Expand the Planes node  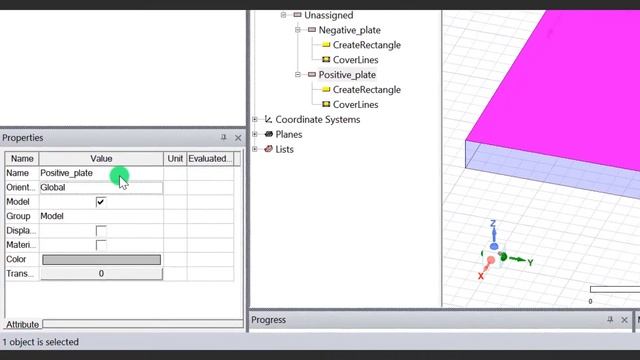pos(255,134)
